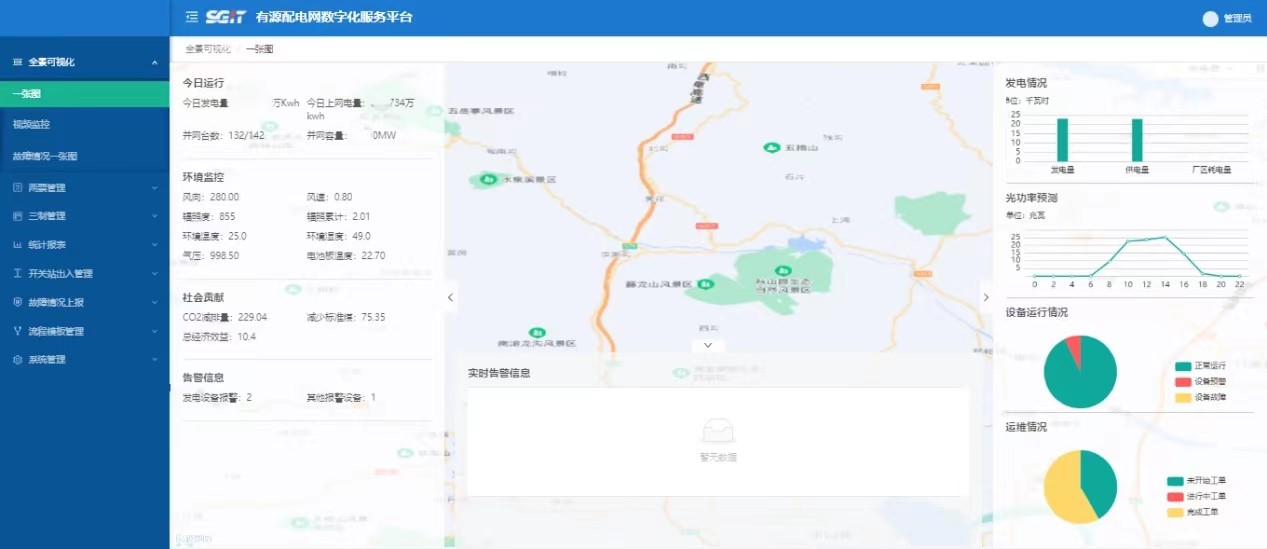Click the 玉皇山 scenic marker on map
Viewport: 1267px width, 549px height.
click(771, 147)
